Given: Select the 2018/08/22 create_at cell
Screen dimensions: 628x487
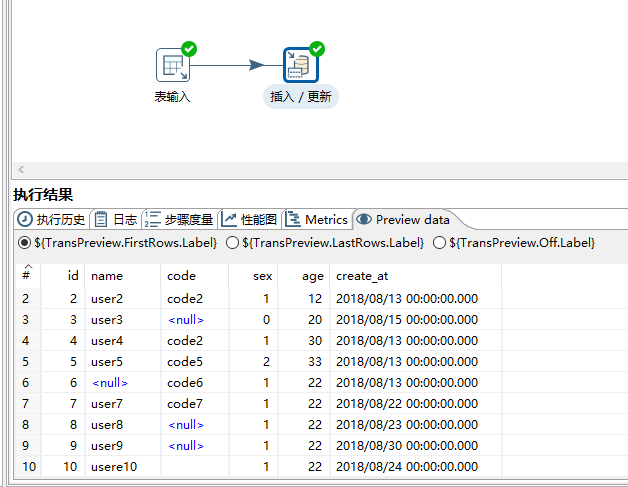Looking at the screenshot, I should click(x=415, y=404).
